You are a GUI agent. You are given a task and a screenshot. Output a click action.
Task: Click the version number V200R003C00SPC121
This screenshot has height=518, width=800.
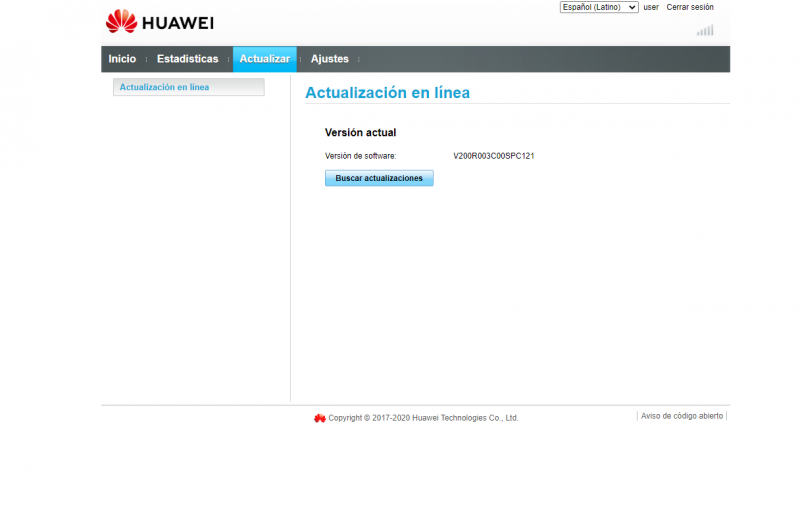click(x=494, y=156)
